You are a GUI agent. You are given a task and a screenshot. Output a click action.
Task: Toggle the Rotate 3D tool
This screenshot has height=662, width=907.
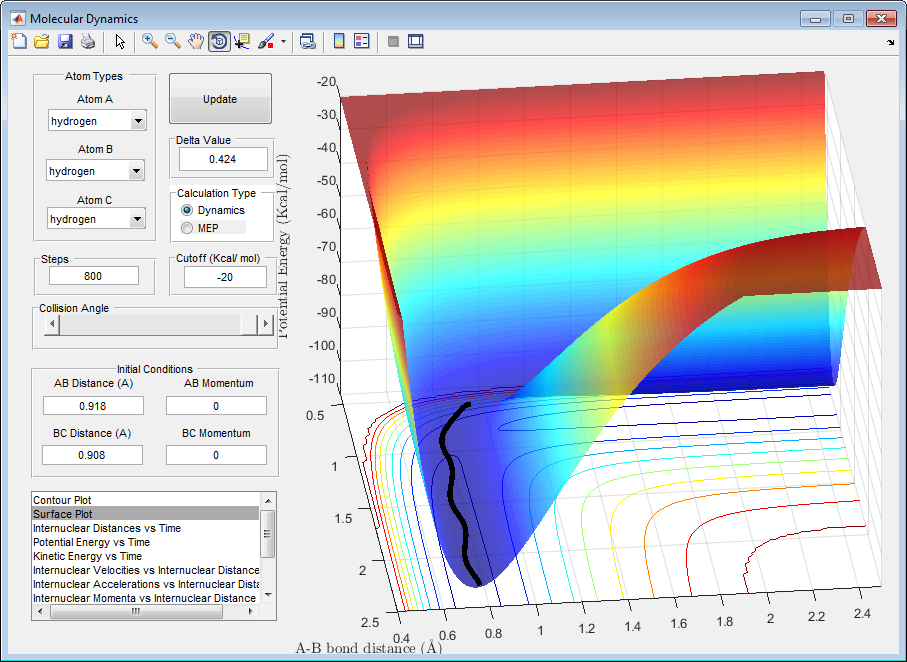click(x=219, y=41)
